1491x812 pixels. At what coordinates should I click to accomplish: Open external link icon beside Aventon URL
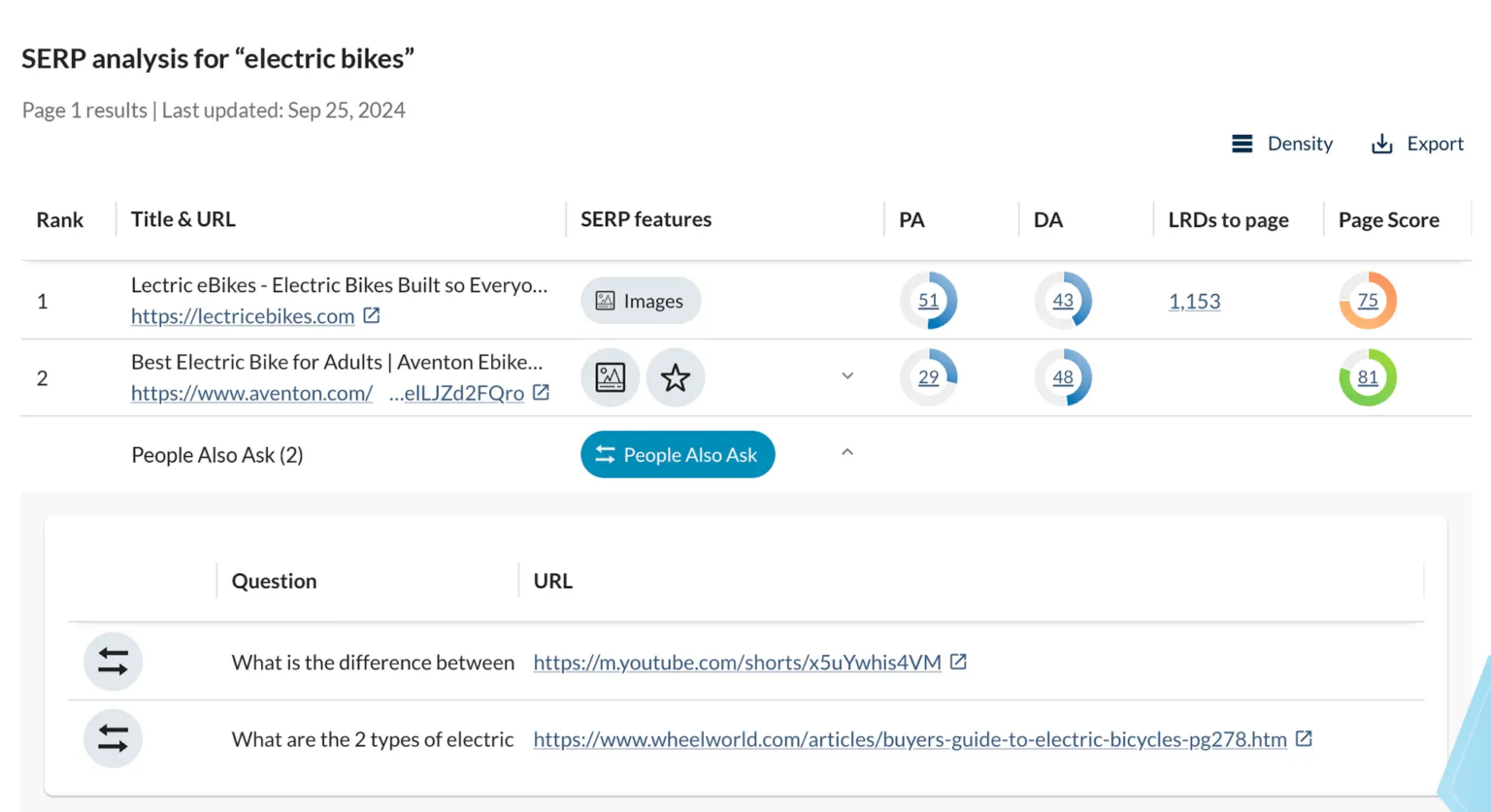pos(542,392)
